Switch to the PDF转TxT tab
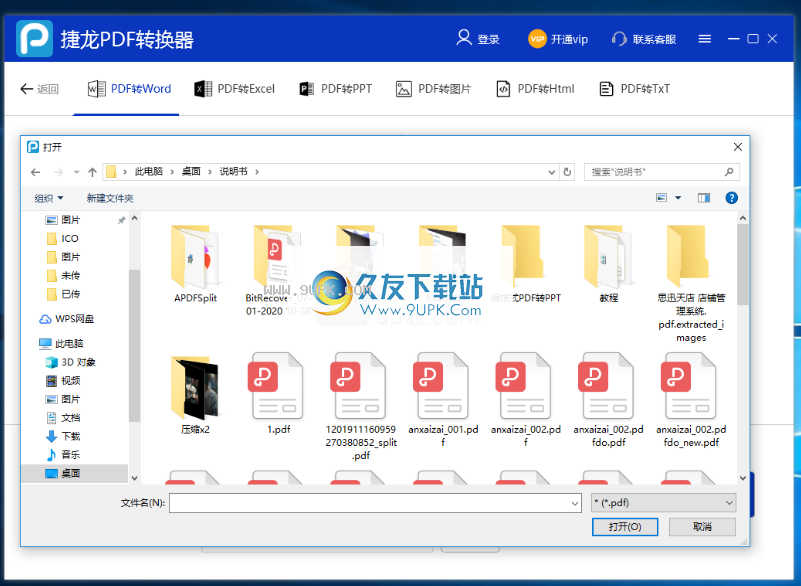Screen dimensions: 801x586 tap(634, 89)
